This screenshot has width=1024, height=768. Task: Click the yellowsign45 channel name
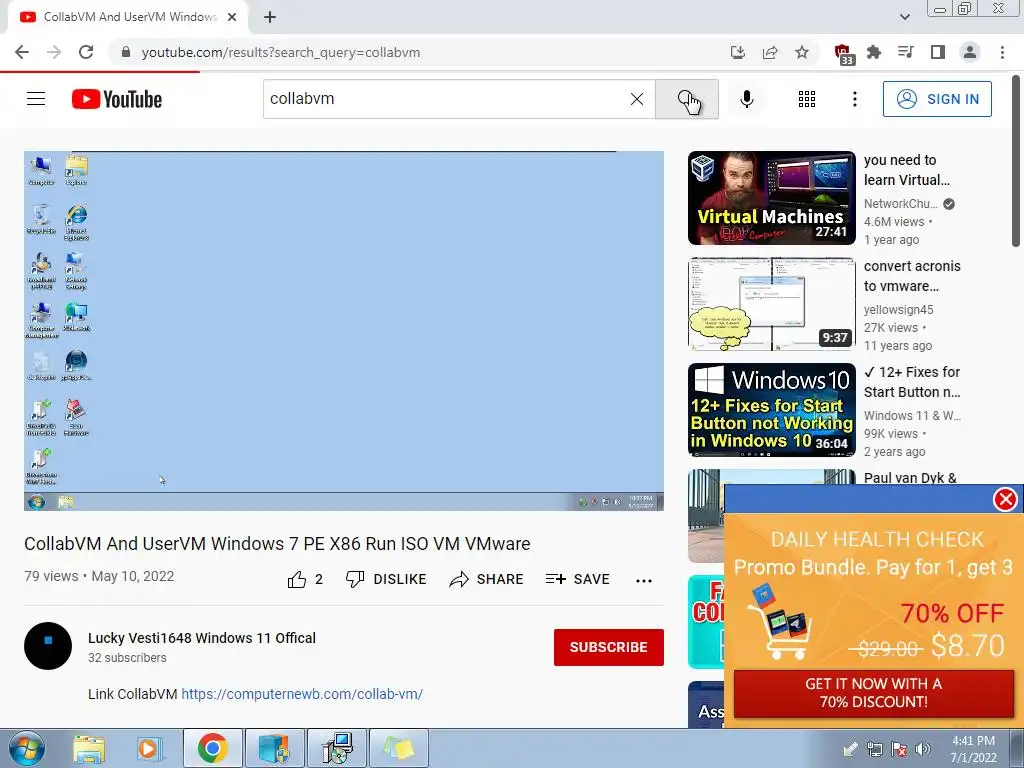(899, 310)
